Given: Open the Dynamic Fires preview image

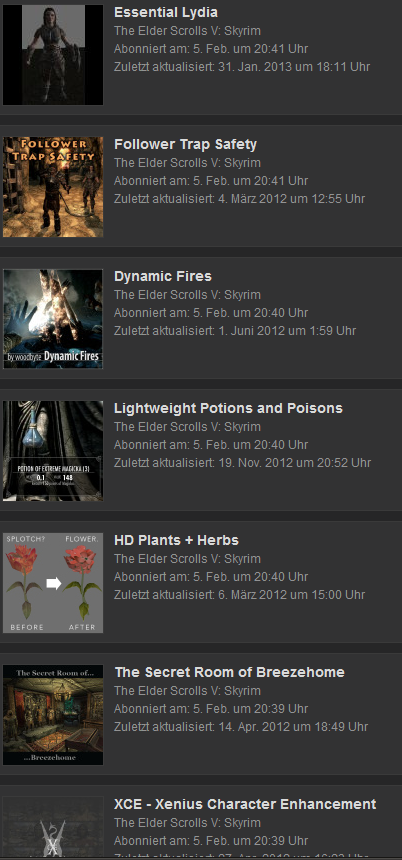Looking at the screenshot, I should point(53,319).
